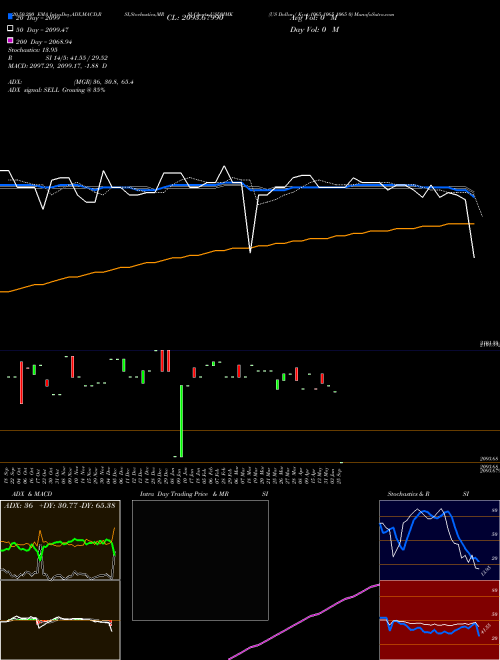Click the CL closing price value

point(195,18)
